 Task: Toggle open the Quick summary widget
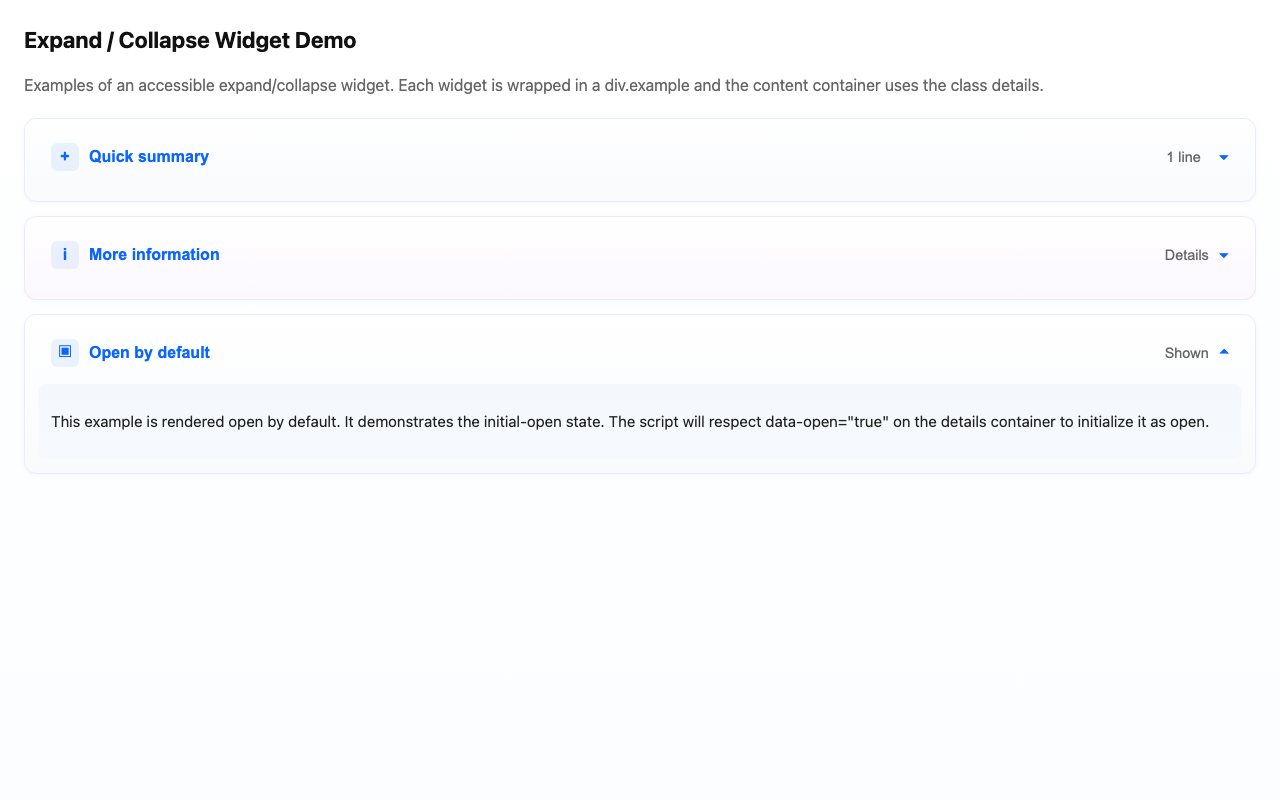148,157
